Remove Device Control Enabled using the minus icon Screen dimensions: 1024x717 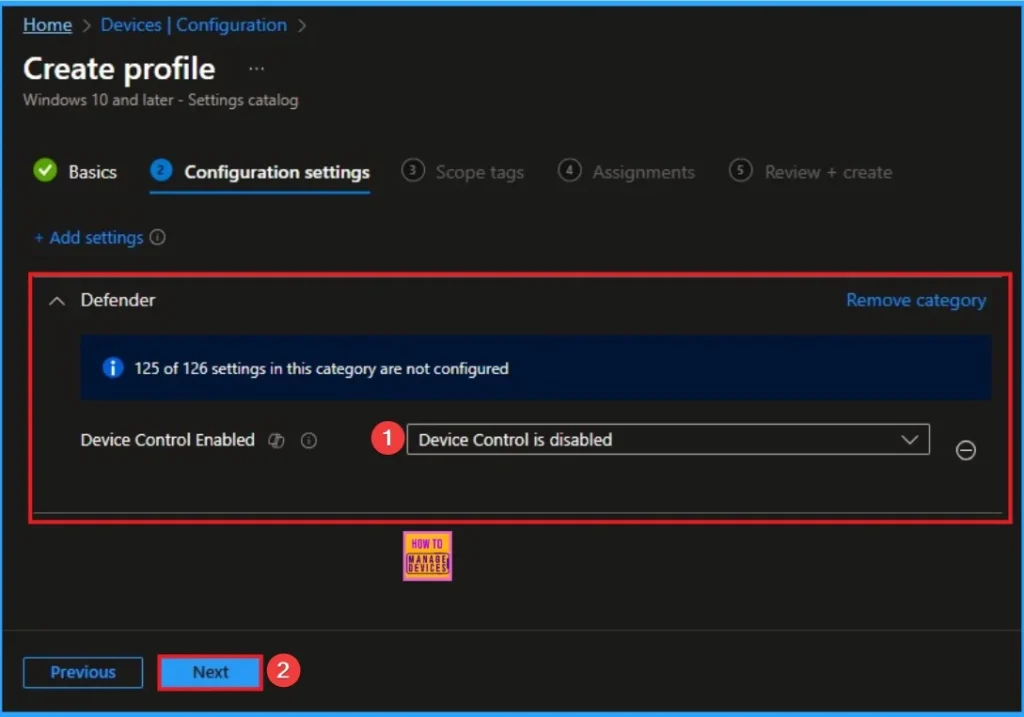[965, 450]
